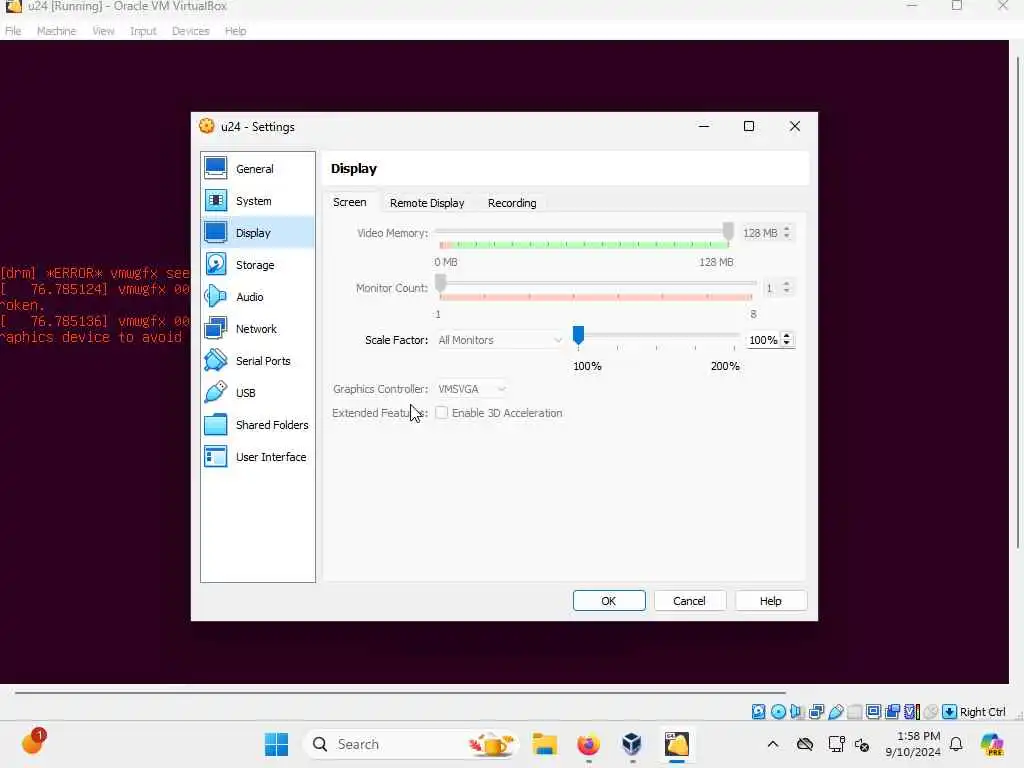The image size is (1024, 768).
Task: Click the Monitor Count value field
Action: click(x=770, y=287)
